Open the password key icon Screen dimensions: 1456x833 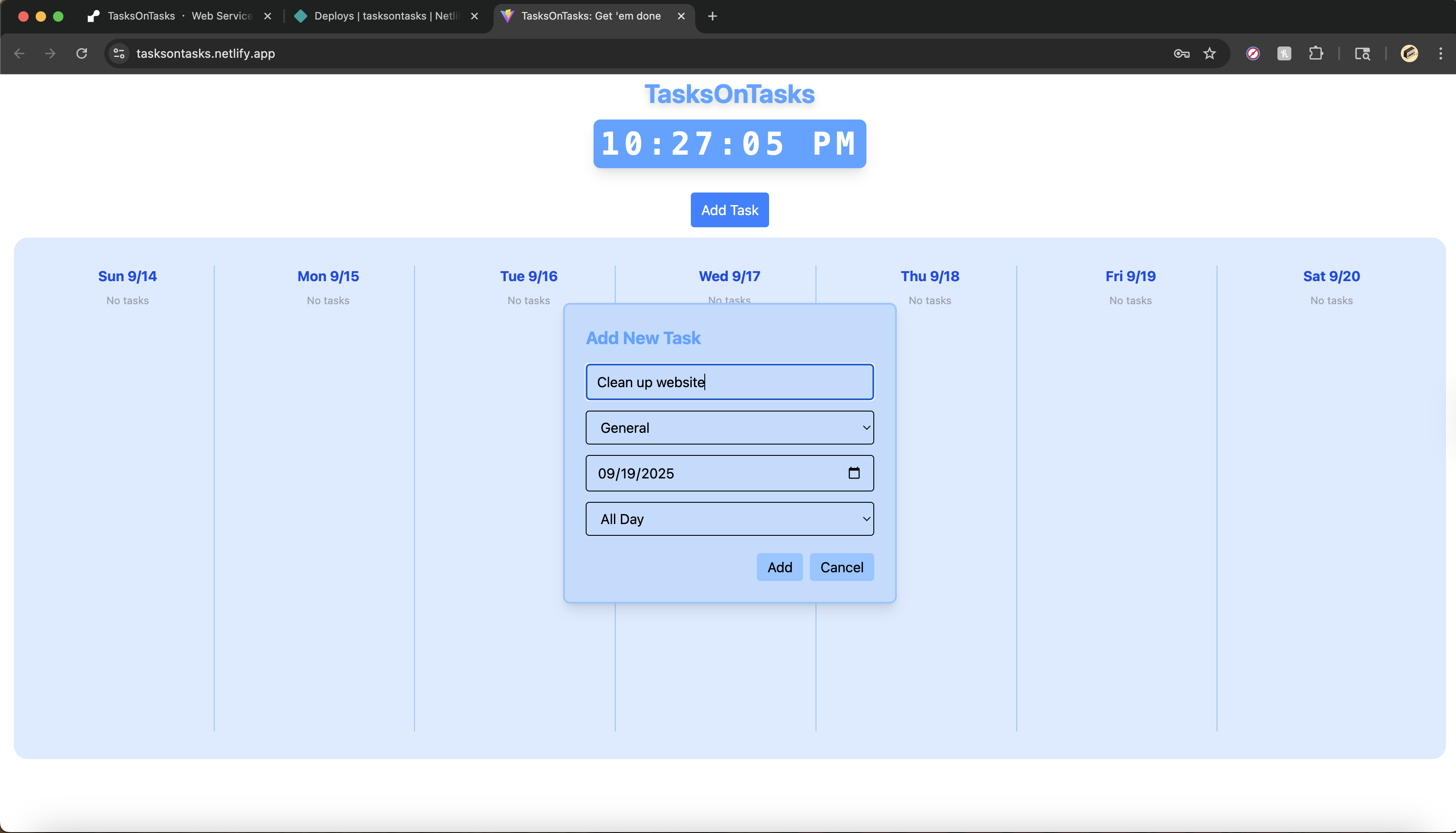1181,53
